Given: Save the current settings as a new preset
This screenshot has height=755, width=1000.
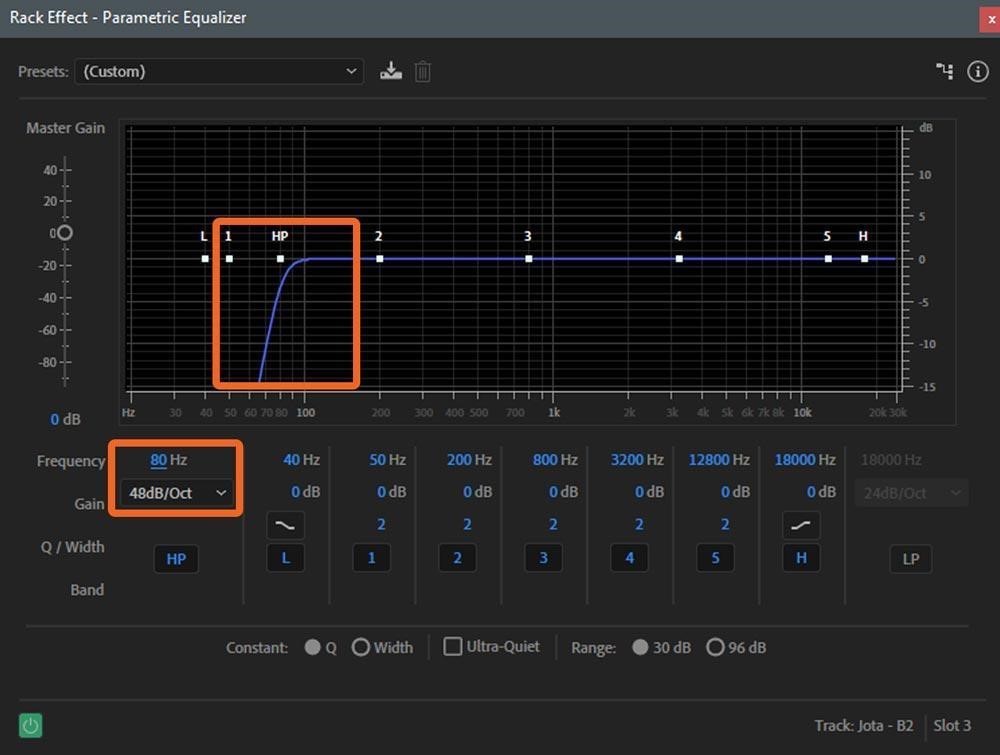Looking at the screenshot, I should pyautogui.click(x=390, y=71).
